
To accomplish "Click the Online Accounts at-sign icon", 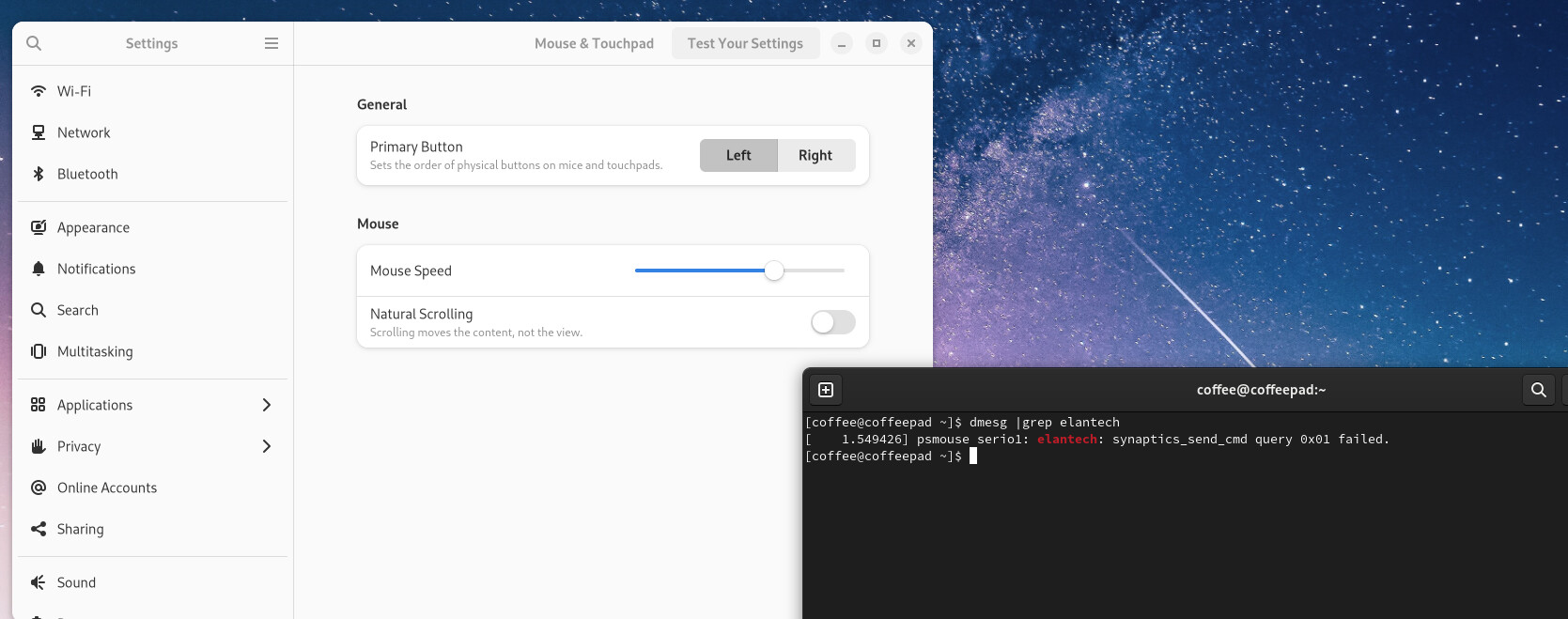I will 39,487.
